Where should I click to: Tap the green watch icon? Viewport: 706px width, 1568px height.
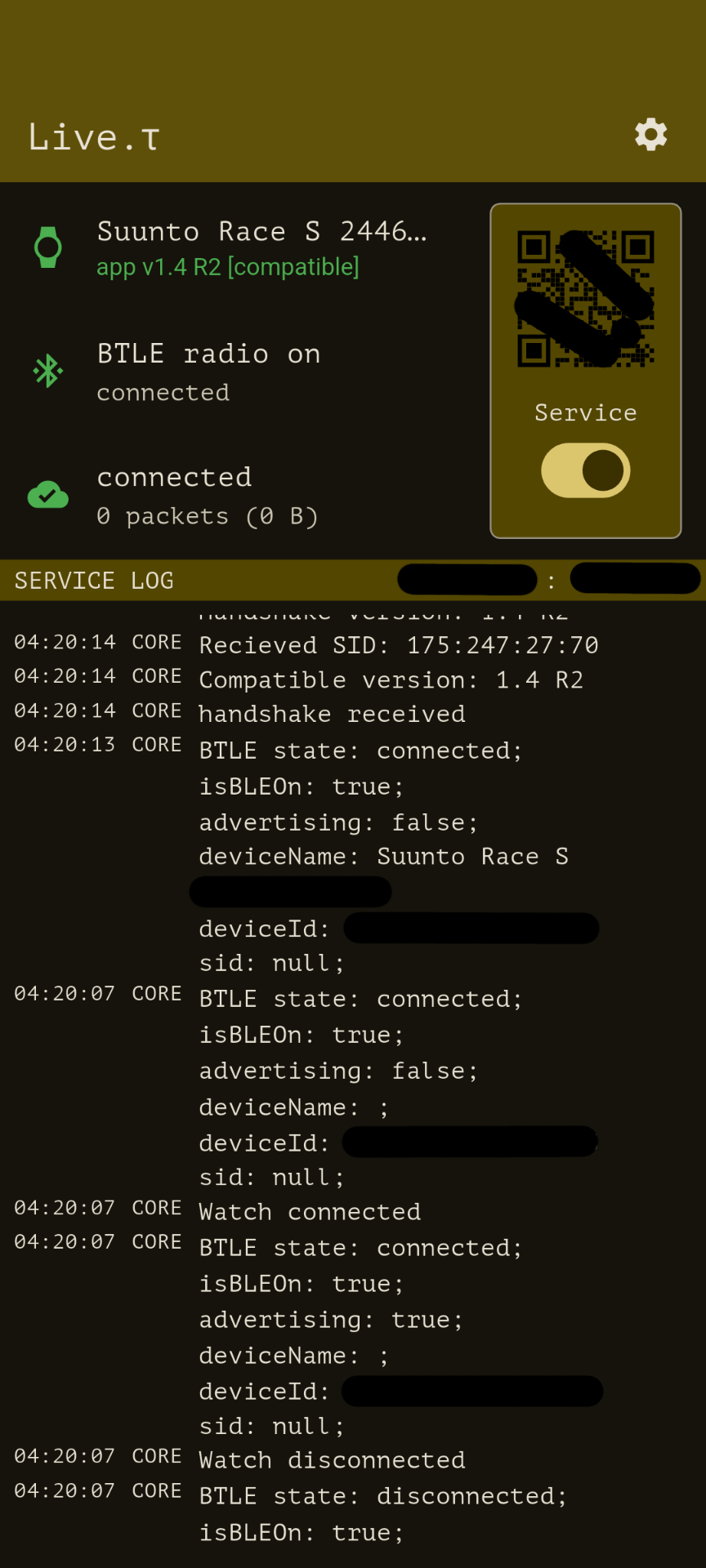(48, 247)
